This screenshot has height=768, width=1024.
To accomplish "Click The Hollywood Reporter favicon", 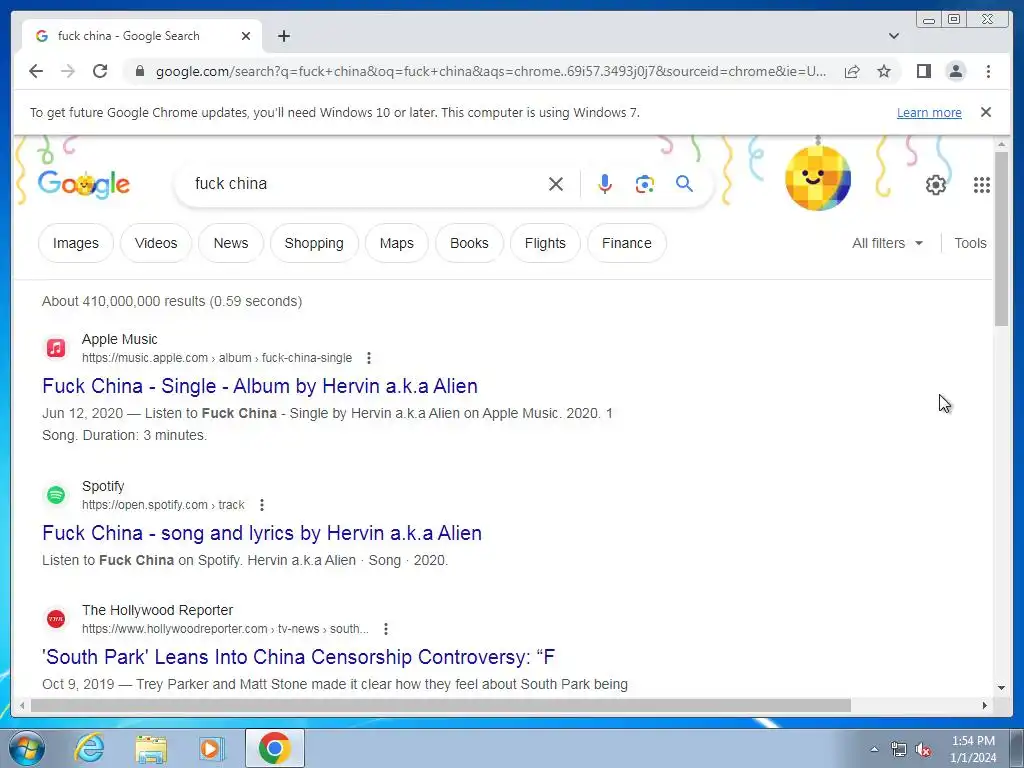I will click(x=56, y=619).
